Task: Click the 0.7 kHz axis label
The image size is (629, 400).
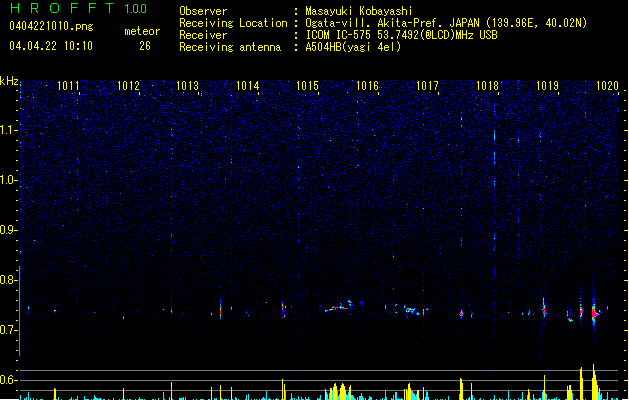Action: 8,330
